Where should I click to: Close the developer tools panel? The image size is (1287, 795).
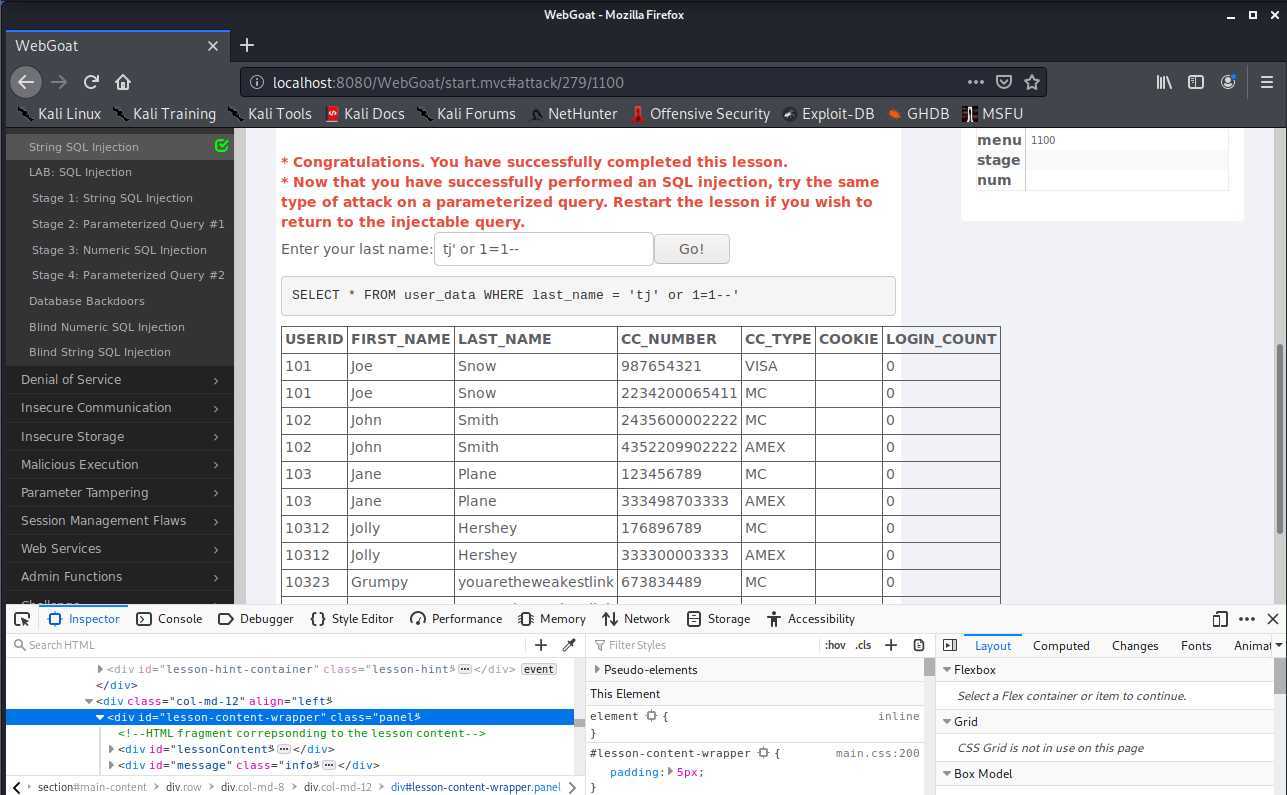pos(1273,619)
